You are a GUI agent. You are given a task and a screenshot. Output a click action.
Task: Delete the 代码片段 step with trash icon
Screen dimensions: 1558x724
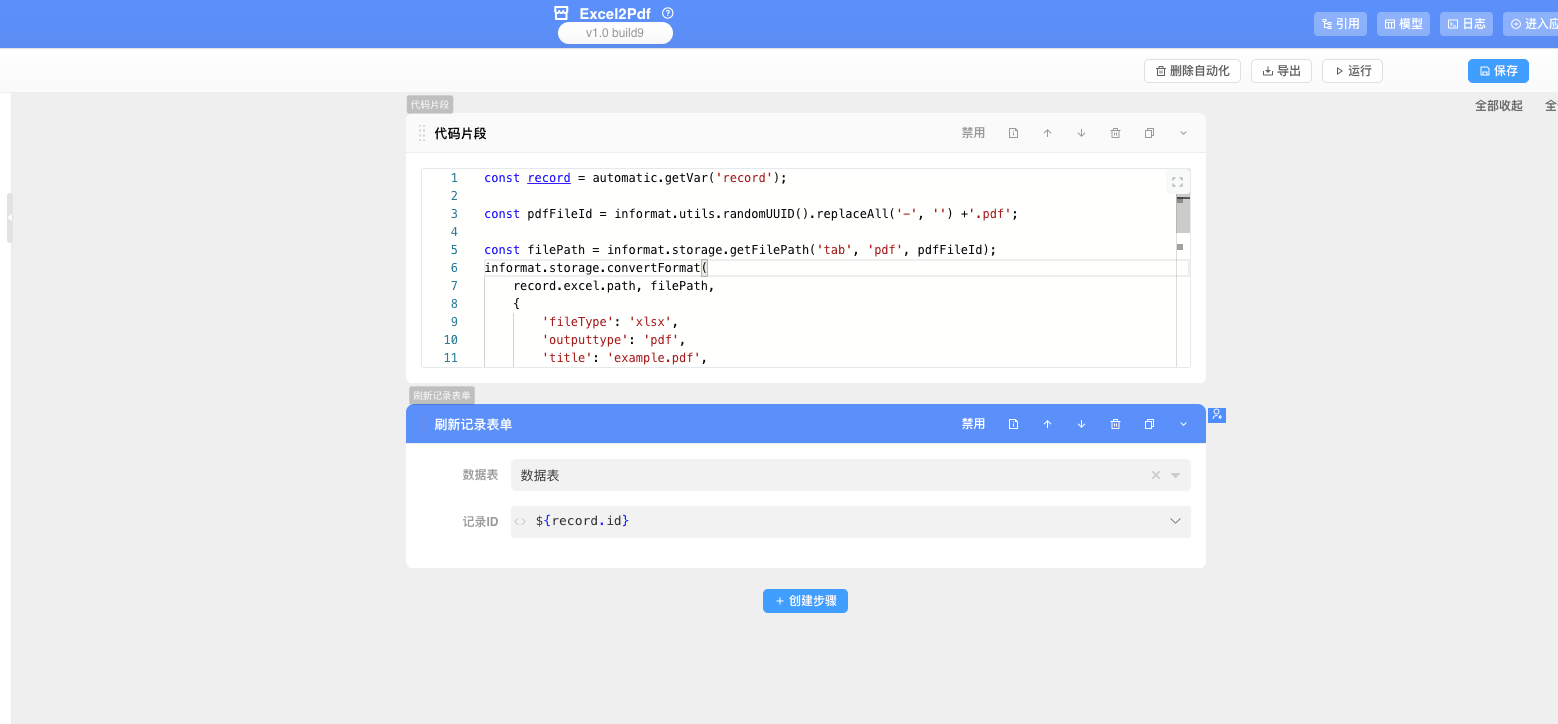coord(1115,133)
